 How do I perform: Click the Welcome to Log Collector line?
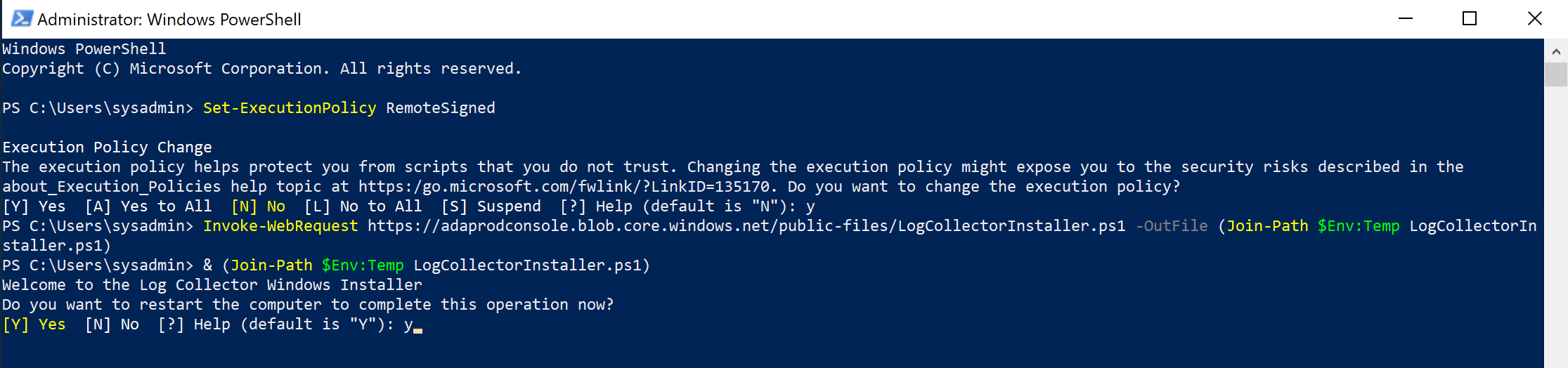click(x=212, y=285)
